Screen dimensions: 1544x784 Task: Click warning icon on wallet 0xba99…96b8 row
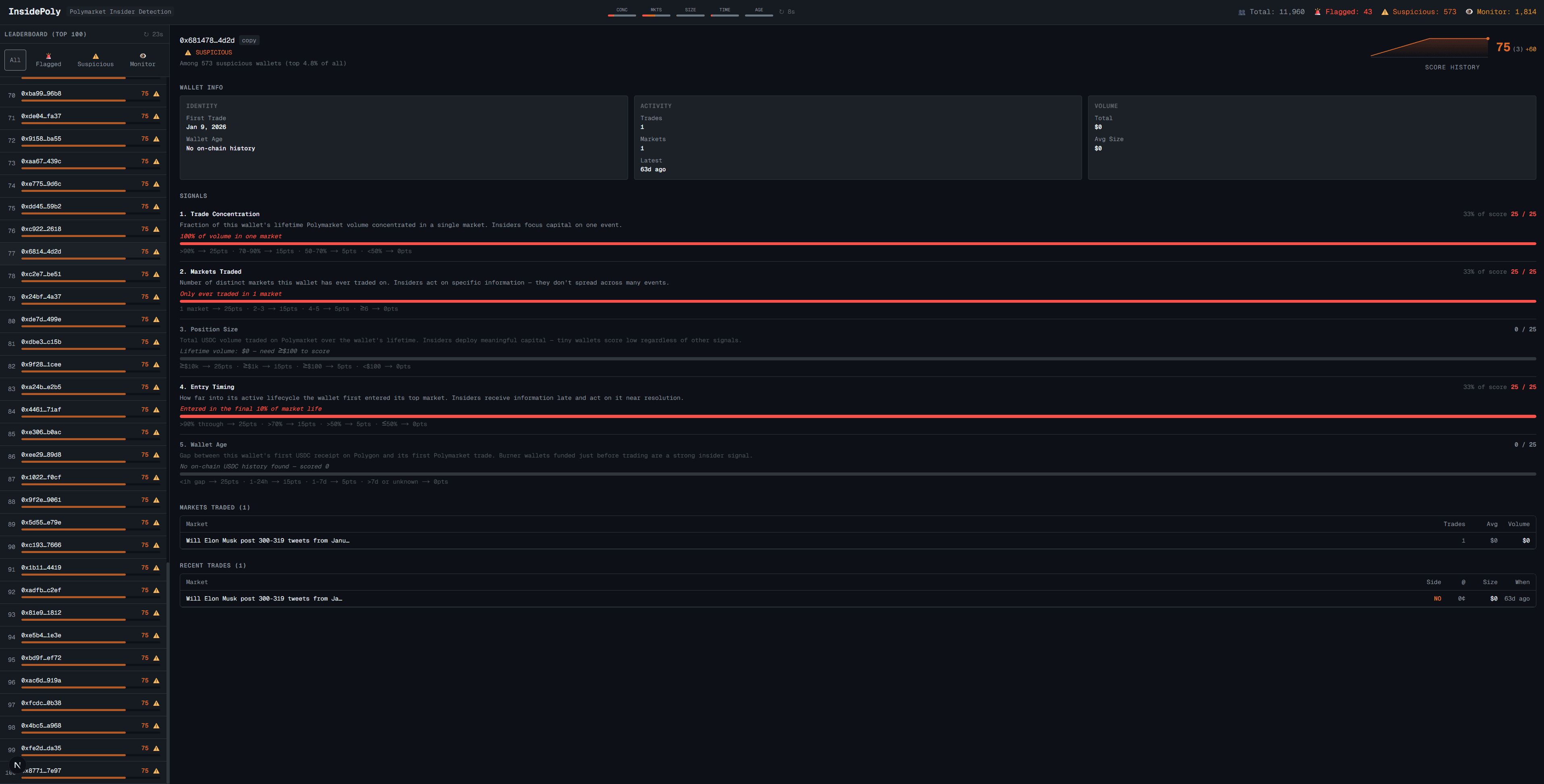pos(156,94)
